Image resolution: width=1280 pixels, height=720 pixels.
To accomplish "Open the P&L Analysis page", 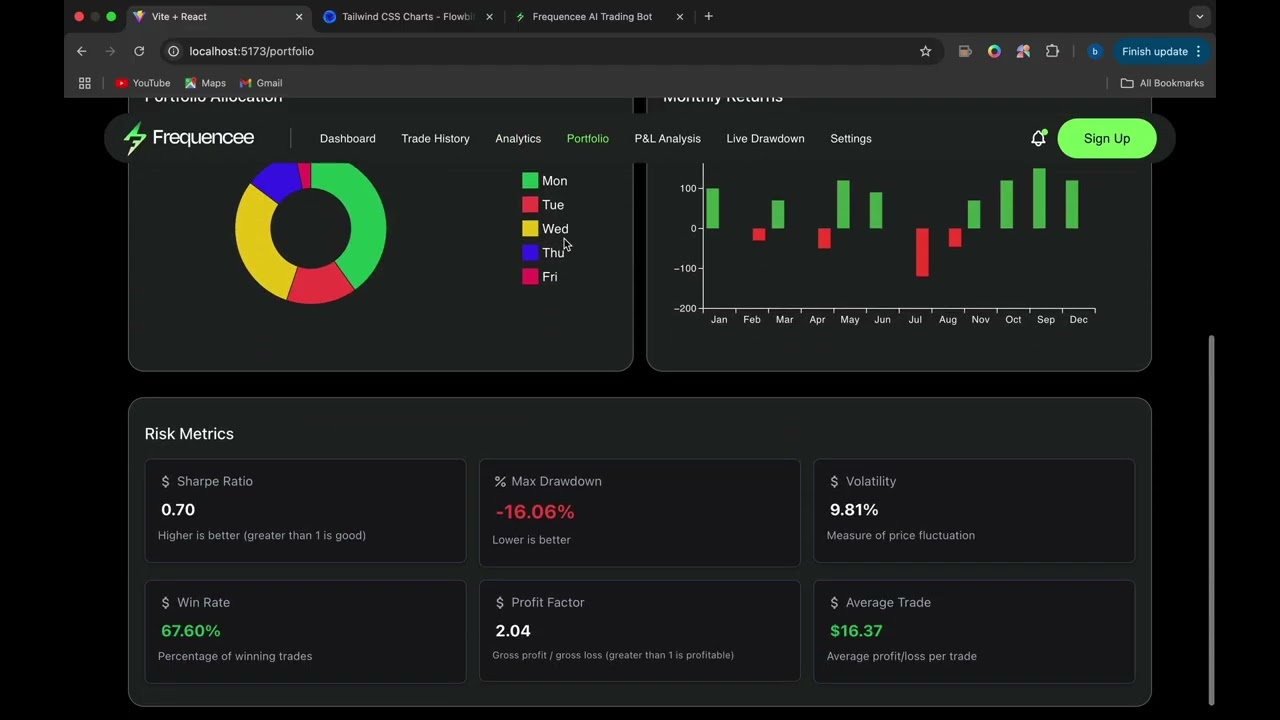I will coord(667,138).
